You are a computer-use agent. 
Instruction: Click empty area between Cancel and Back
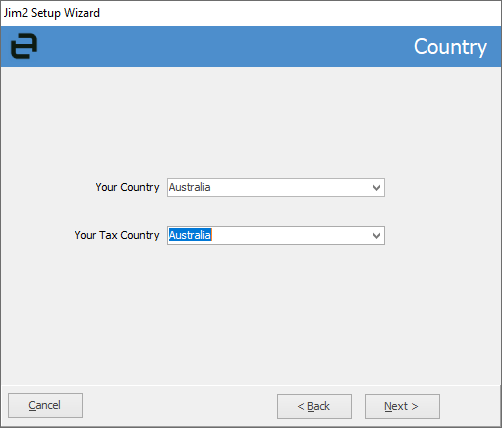click(180, 406)
